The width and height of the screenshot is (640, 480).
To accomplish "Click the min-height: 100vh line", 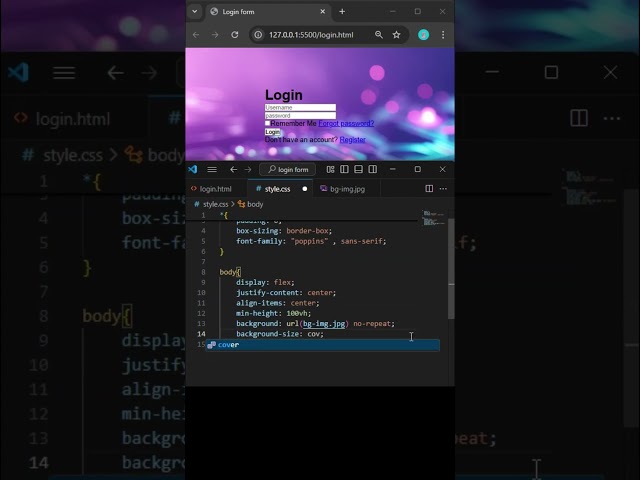I will tap(273, 313).
